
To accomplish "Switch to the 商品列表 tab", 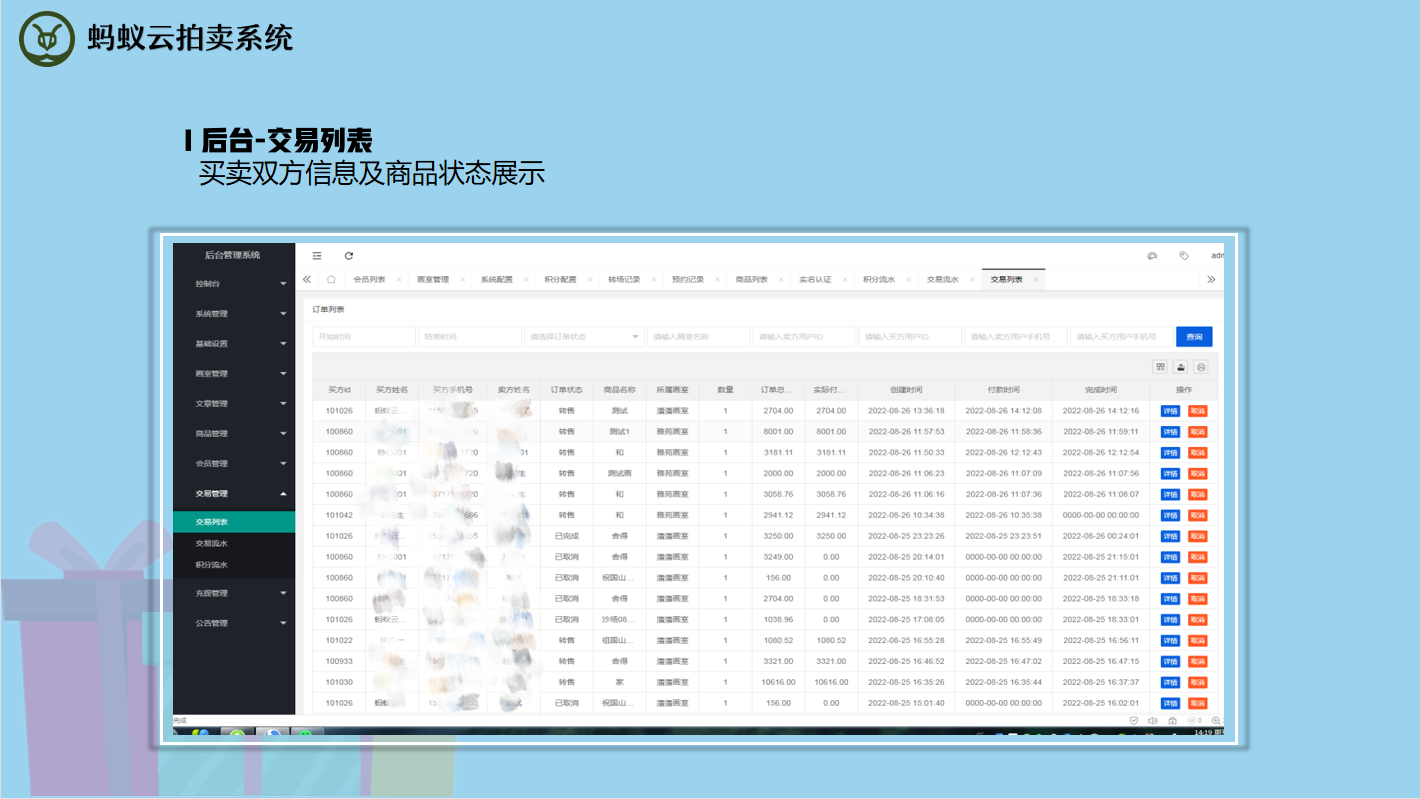I will pos(751,280).
